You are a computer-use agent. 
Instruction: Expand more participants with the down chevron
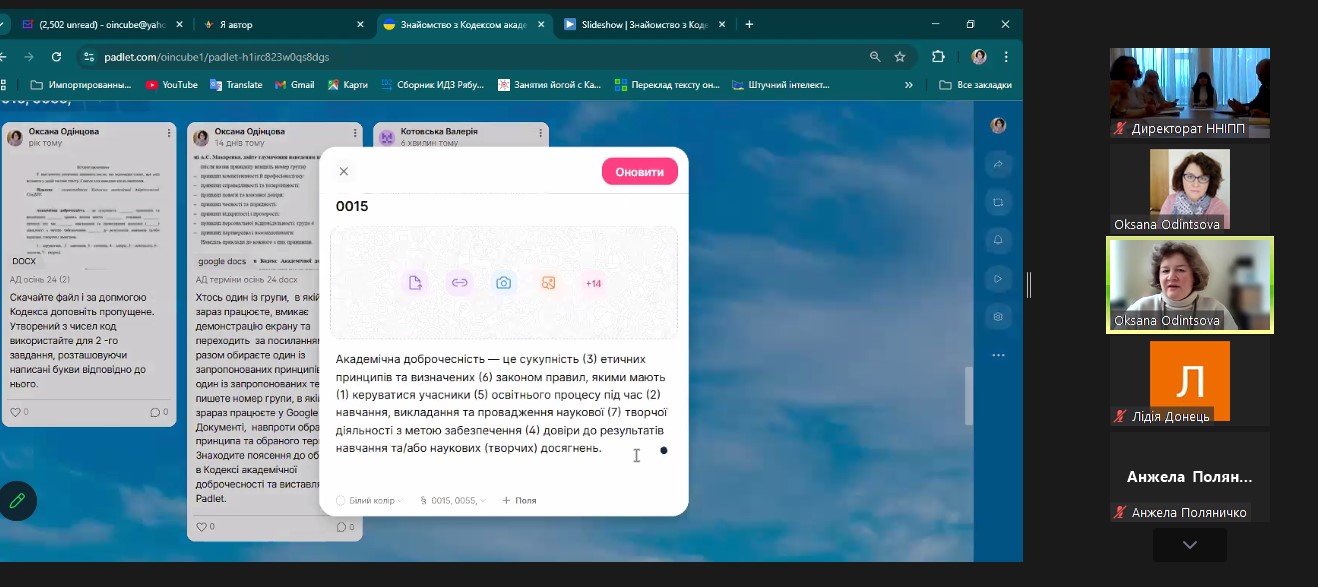tap(1189, 545)
